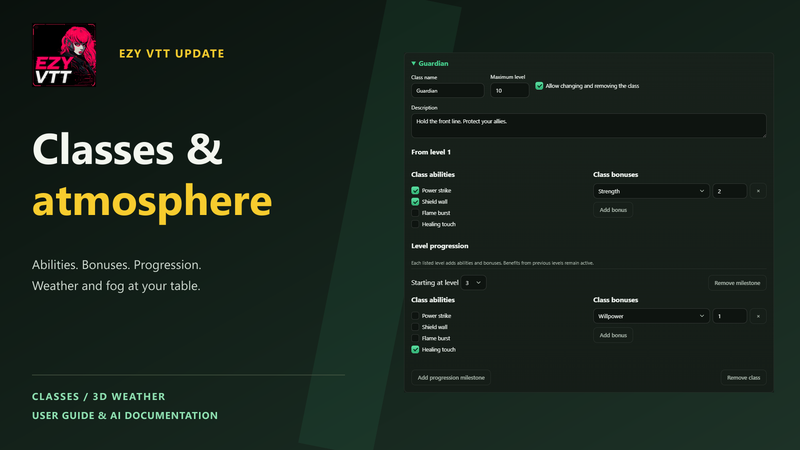Remove the Willpower bonus with its x icon
This screenshot has height=450, width=800.
pyautogui.click(x=758, y=316)
